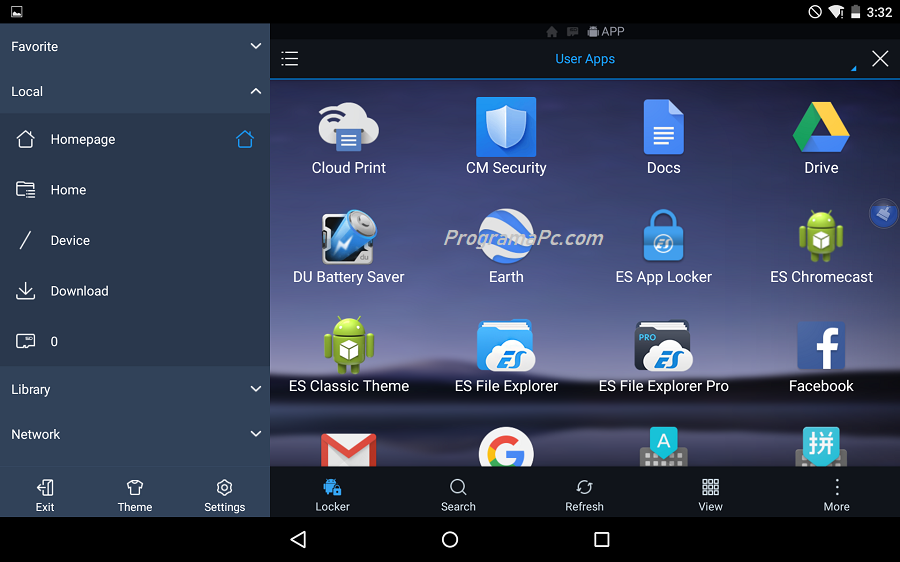Select the ES Chromecast app icon
900x562 pixels.
(x=821, y=237)
